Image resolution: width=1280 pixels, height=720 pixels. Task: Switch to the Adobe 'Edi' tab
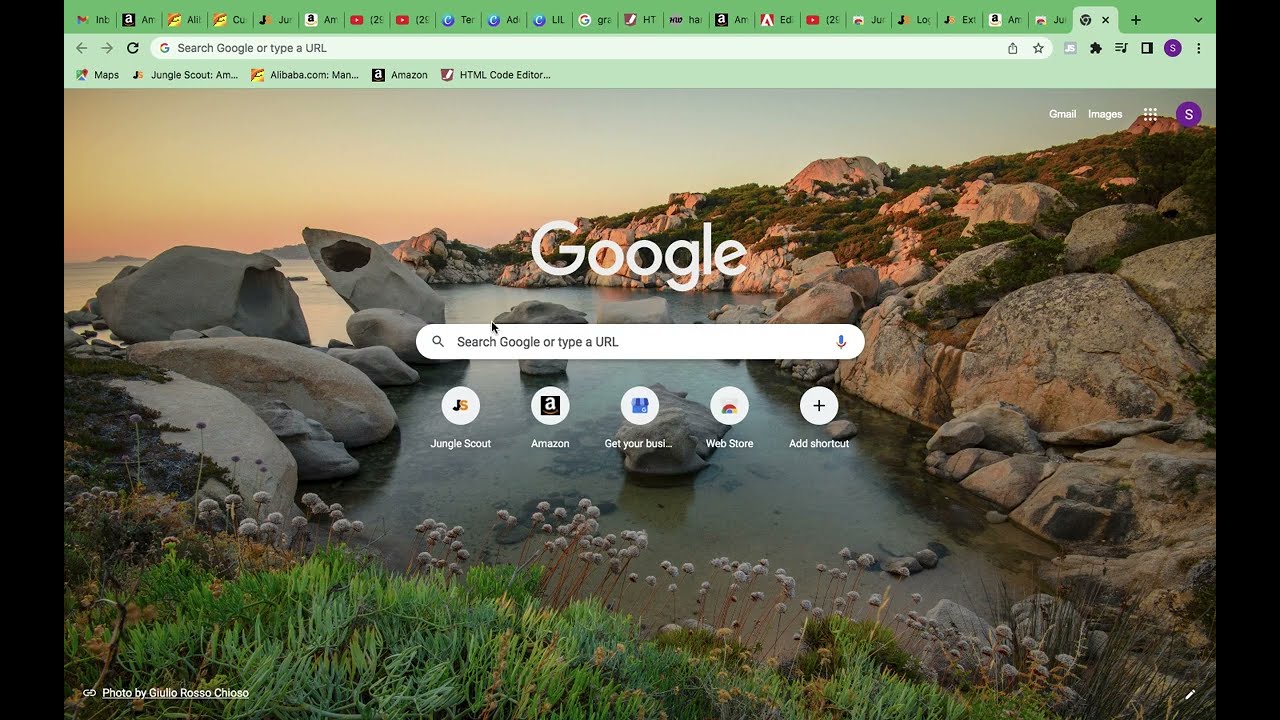click(x=776, y=20)
